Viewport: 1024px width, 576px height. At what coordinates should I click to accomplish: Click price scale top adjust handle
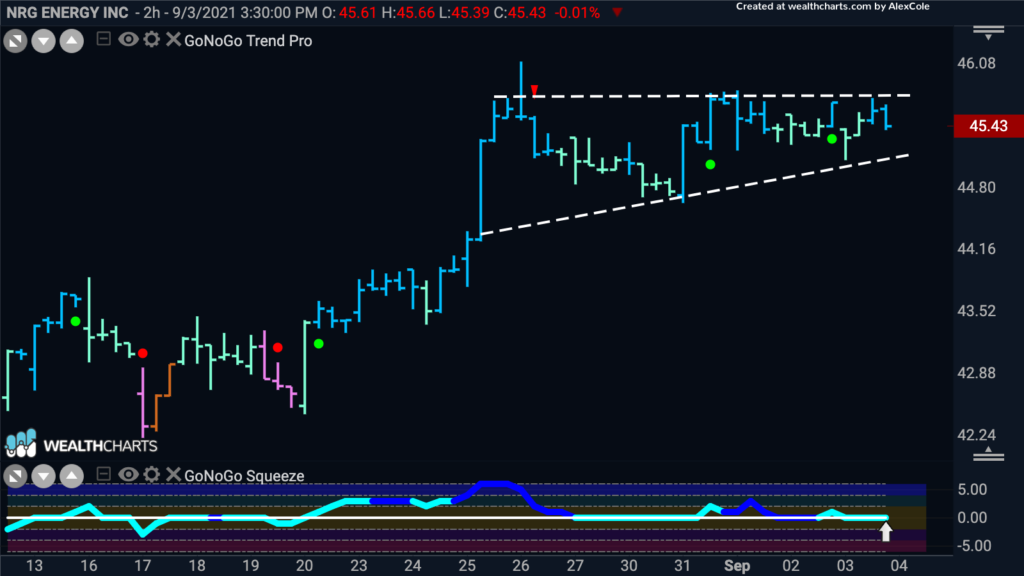click(988, 33)
